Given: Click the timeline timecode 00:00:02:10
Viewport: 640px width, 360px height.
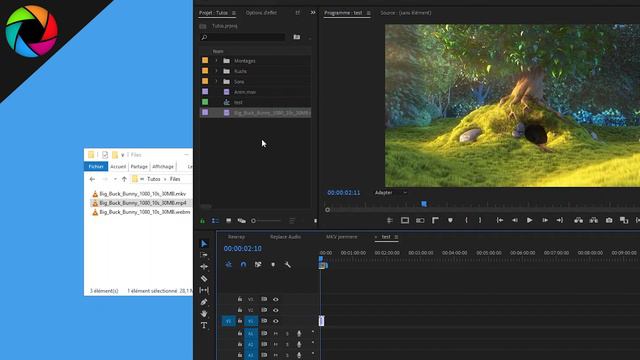Looking at the screenshot, I should pos(242,249).
